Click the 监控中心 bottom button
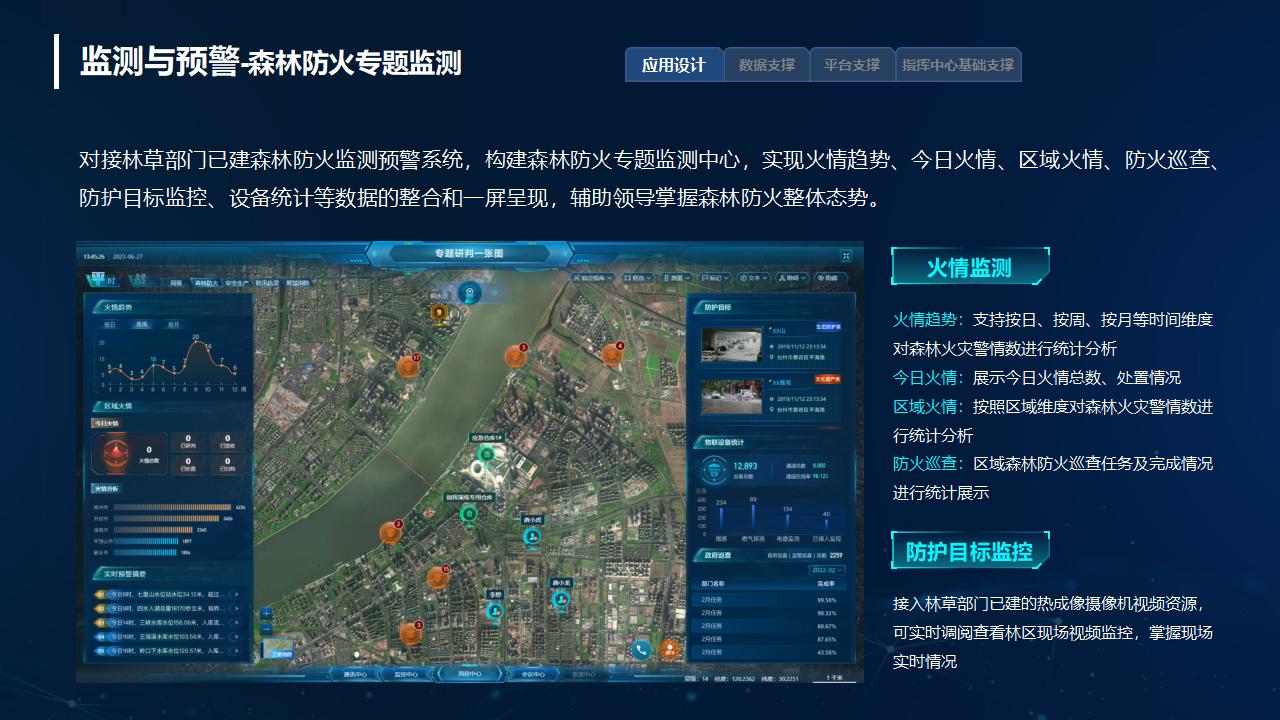The width and height of the screenshot is (1280, 720). 407,674
